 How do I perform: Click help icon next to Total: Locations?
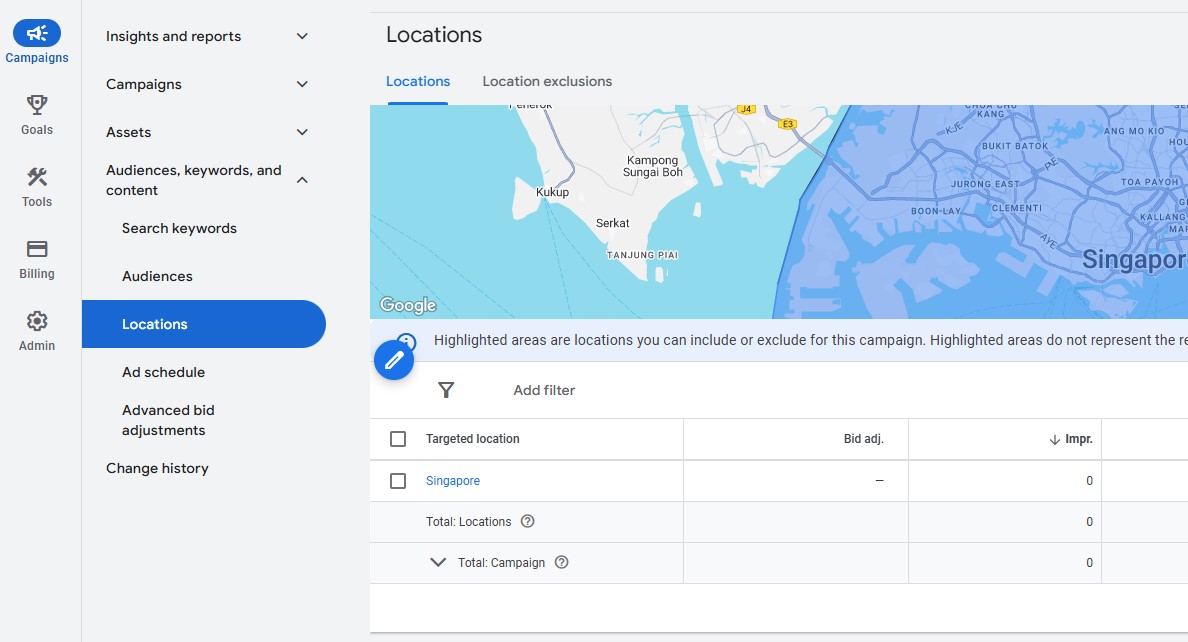527,521
